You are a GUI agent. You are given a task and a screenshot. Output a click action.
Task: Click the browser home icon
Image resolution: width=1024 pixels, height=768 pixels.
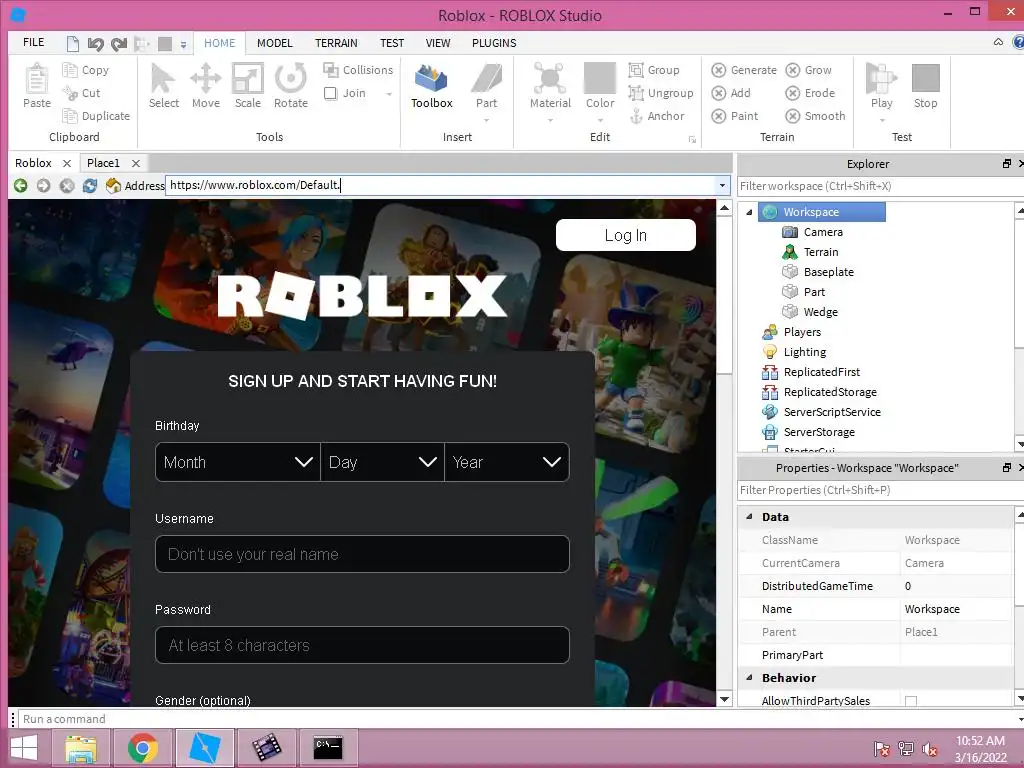coord(113,185)
